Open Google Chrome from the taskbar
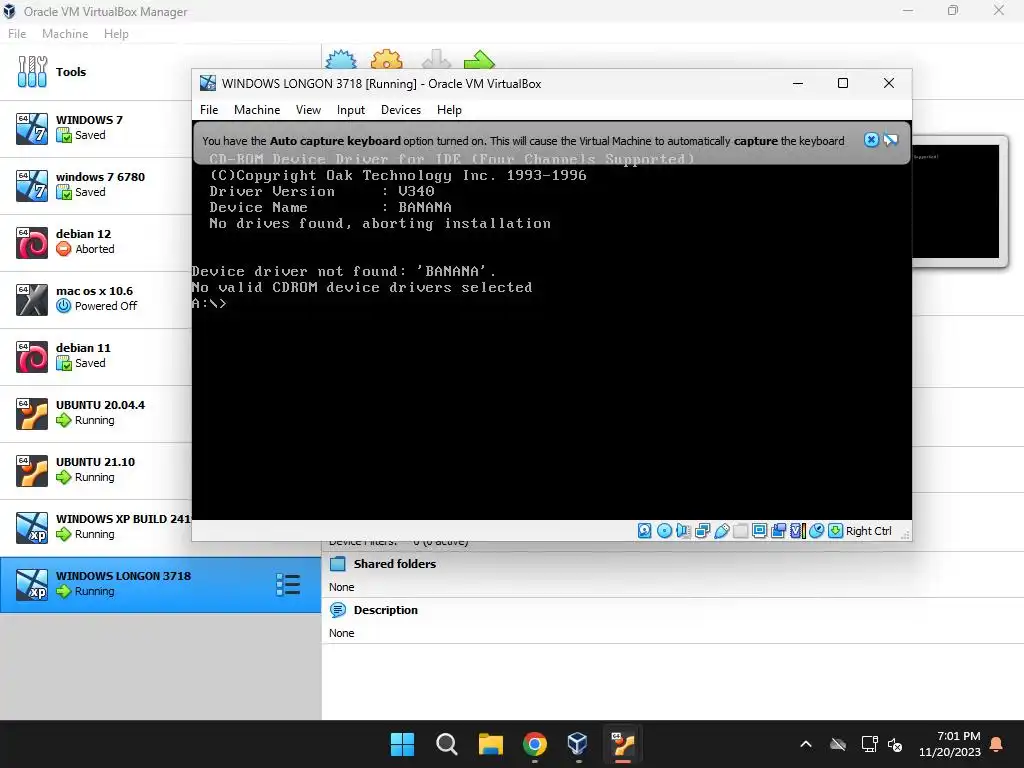1024x768 pixels. point(534,744)
